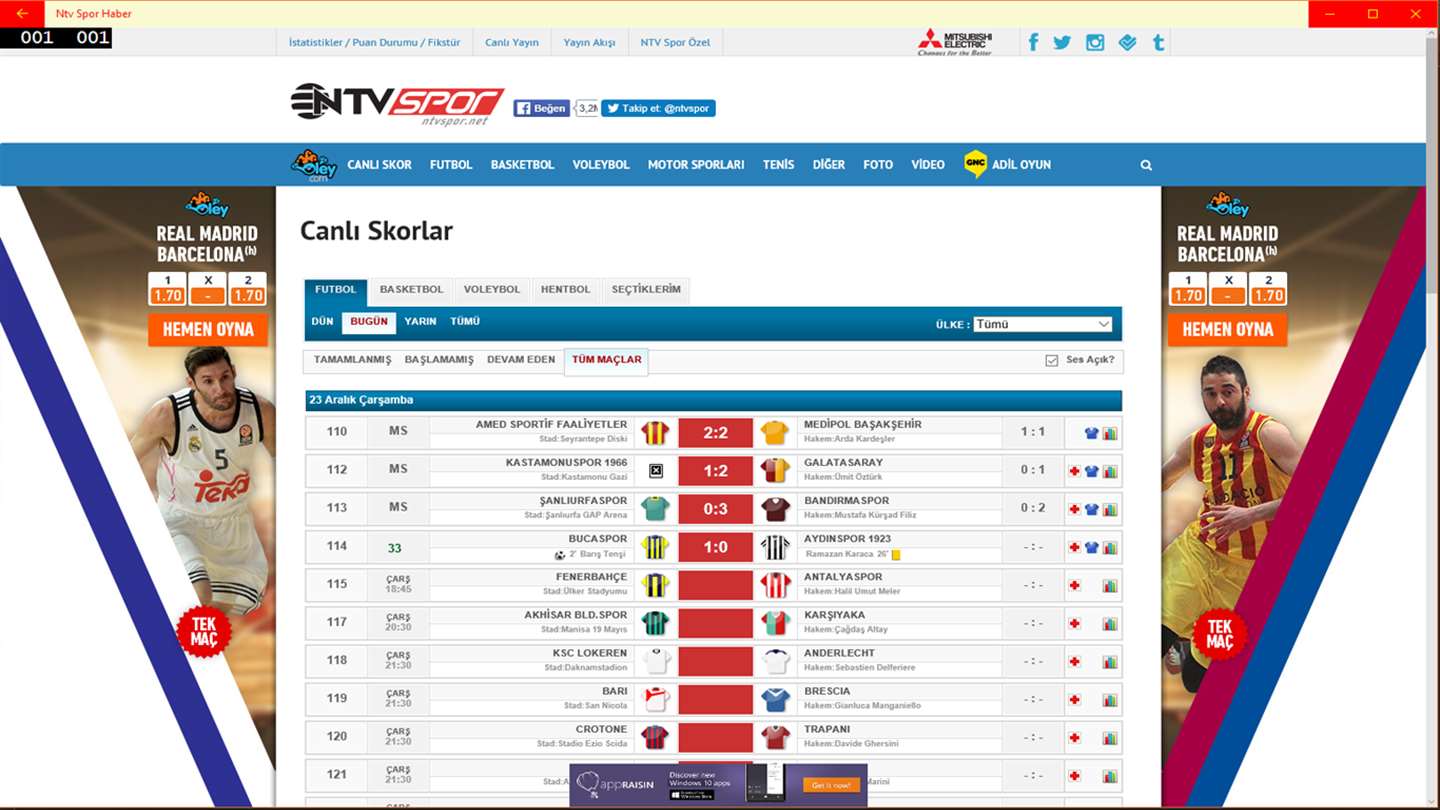Switch to the Hentbol scores tab
The image size is (1440, 810).
pos(566,290)
